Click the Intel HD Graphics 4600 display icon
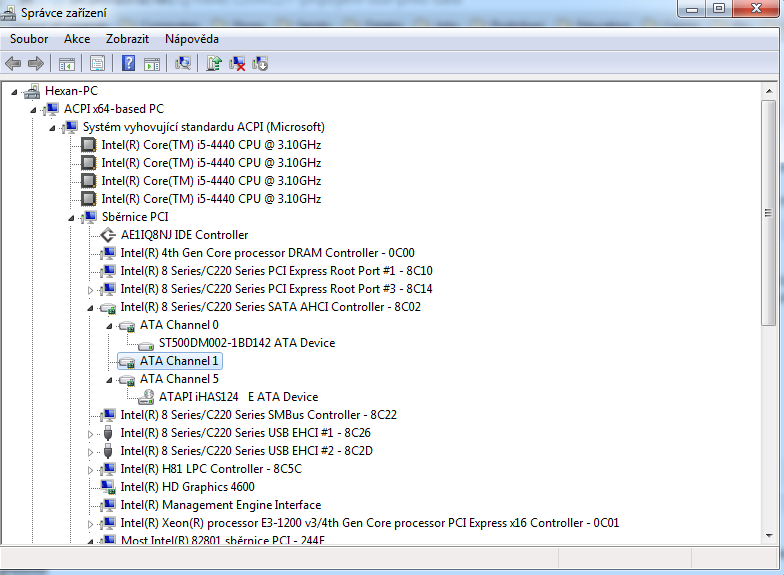The height and width of the screenshot is (575, 784). [x=108, y=487]
